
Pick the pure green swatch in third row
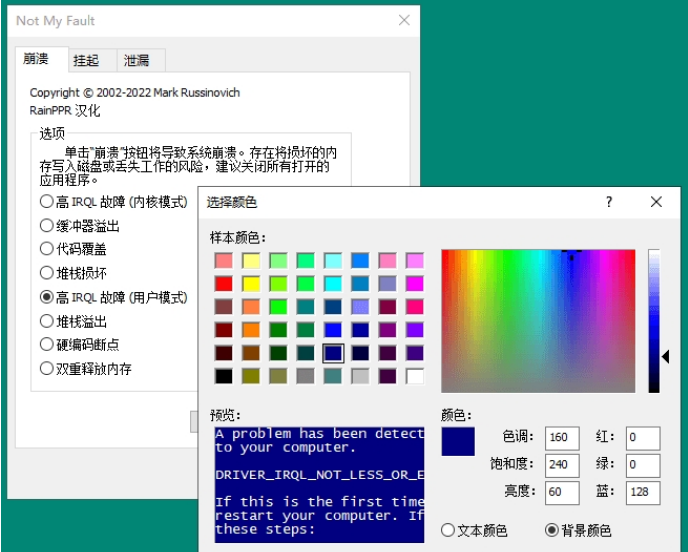click(x=278, y=306)
